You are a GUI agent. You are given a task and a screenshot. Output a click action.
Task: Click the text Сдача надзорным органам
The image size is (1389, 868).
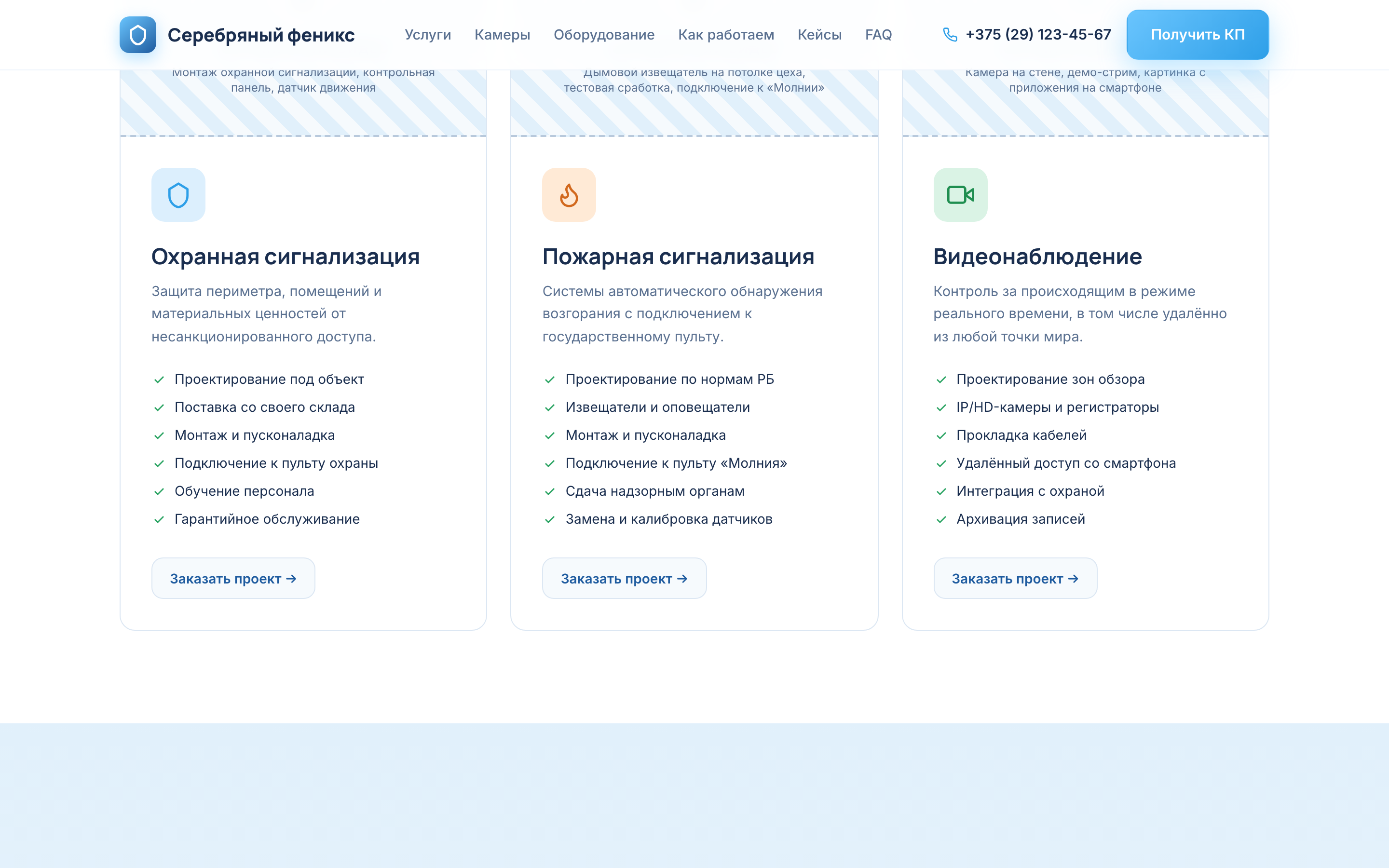pos(655,491)
